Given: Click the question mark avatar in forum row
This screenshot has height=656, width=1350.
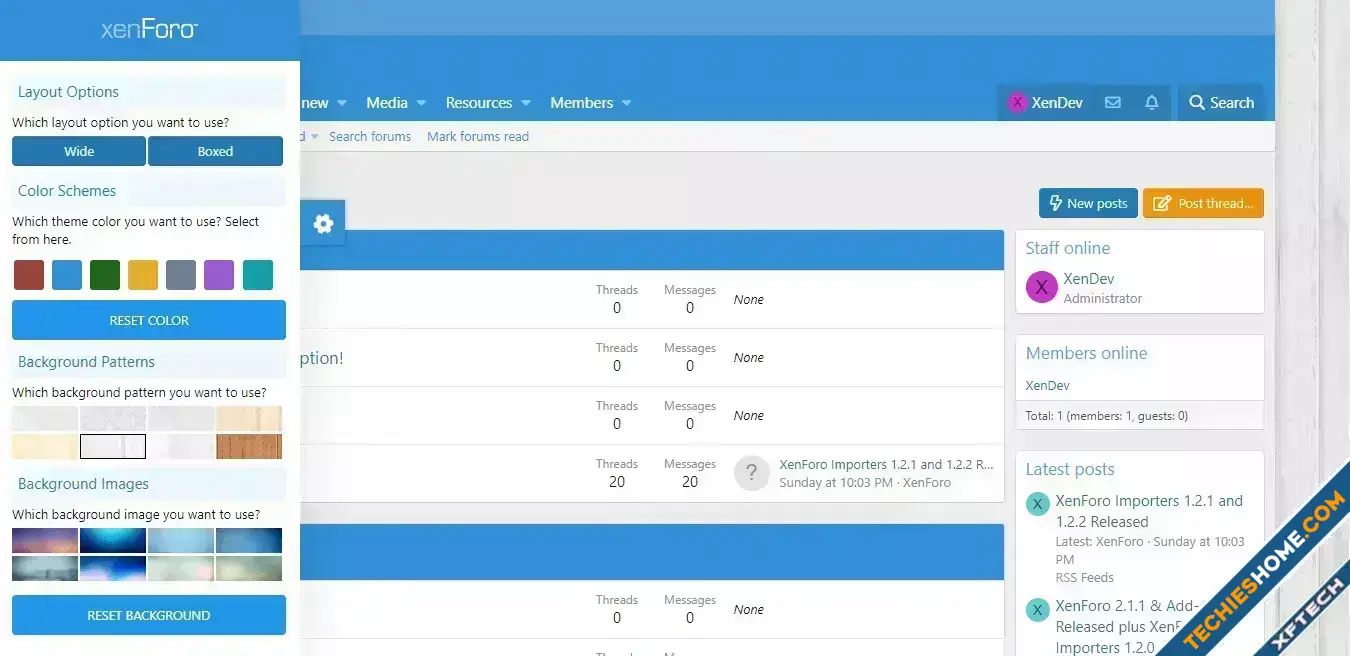Looking at the screenshot, I should 751,473.
